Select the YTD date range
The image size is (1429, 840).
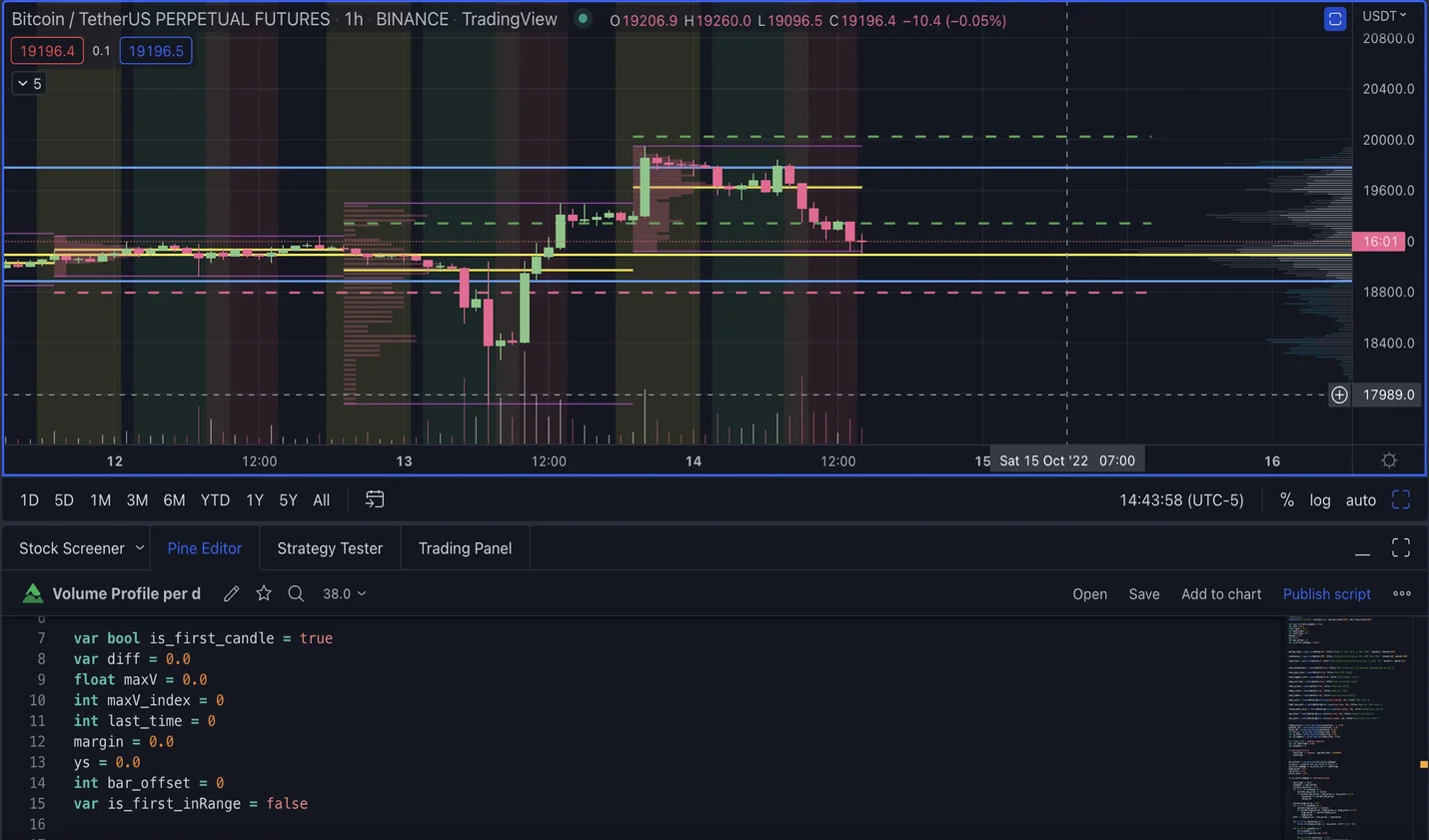pos(215,499)
